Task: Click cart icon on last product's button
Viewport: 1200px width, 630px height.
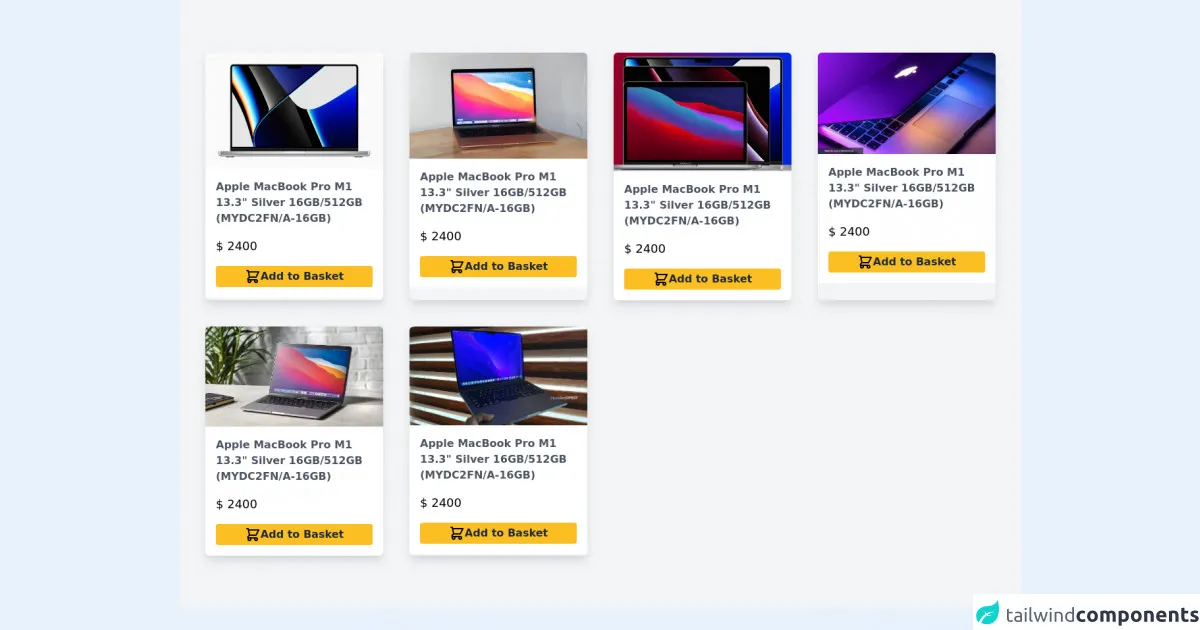Action: pyautogui.click(x=456, y=533)
